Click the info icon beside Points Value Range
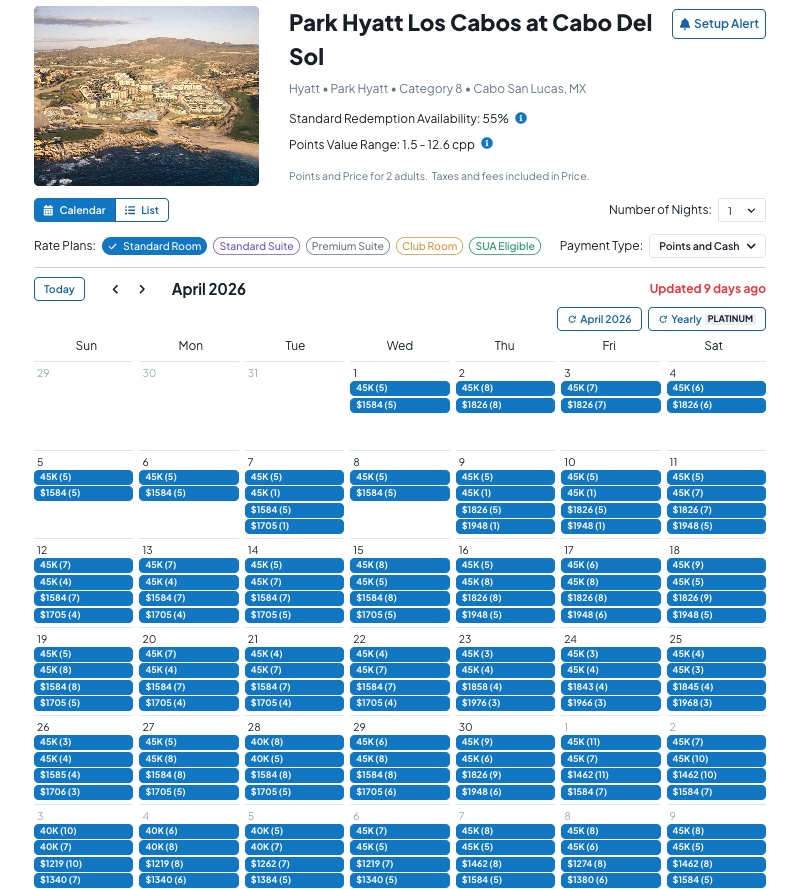 (x=486, y=143)
